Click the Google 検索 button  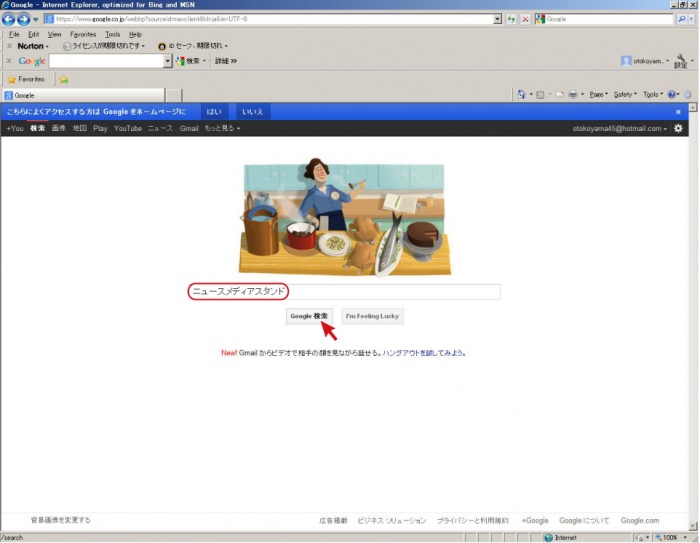[309, 316]
